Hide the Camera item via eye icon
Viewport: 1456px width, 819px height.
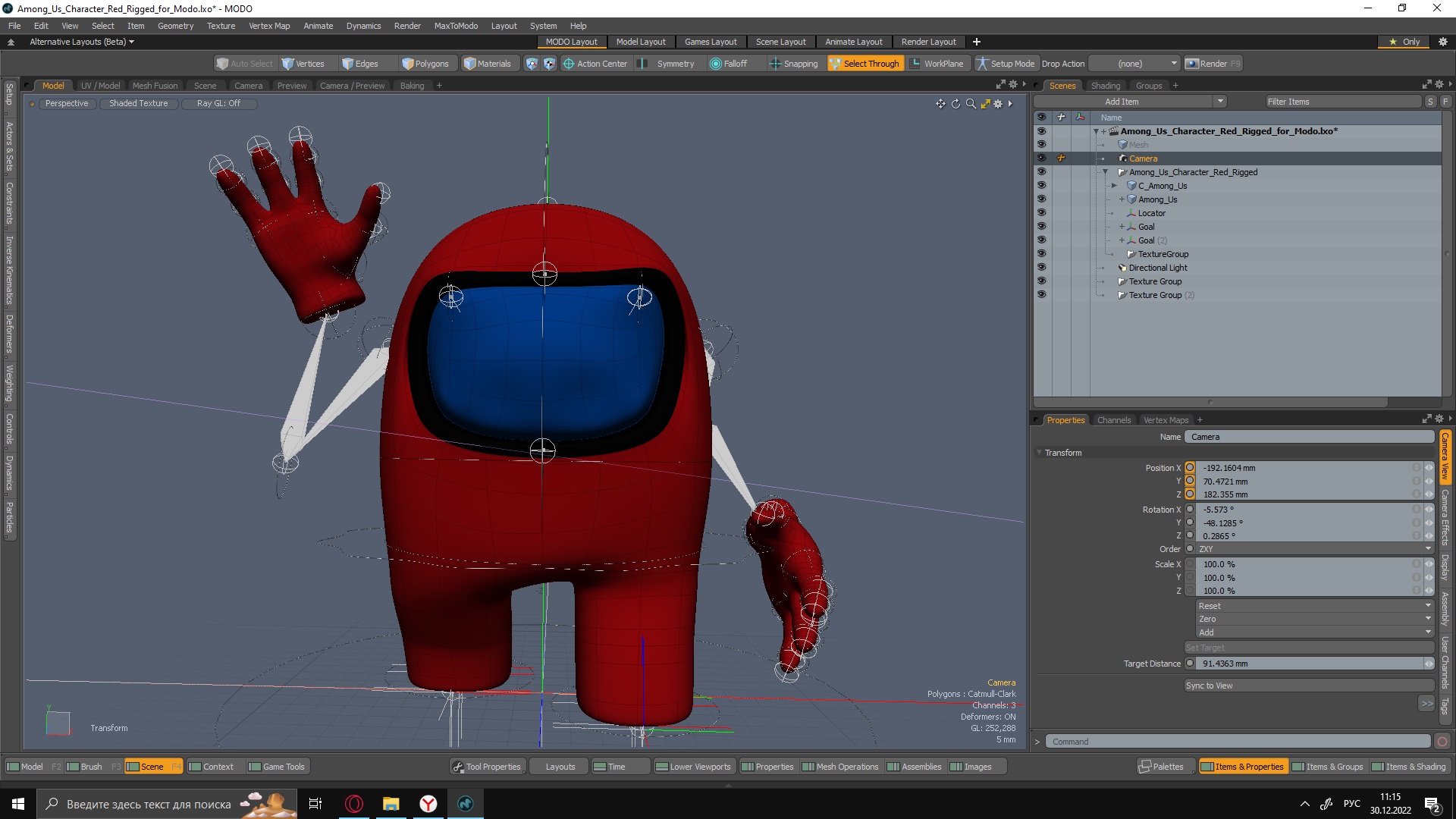[x=1041, y=158]
